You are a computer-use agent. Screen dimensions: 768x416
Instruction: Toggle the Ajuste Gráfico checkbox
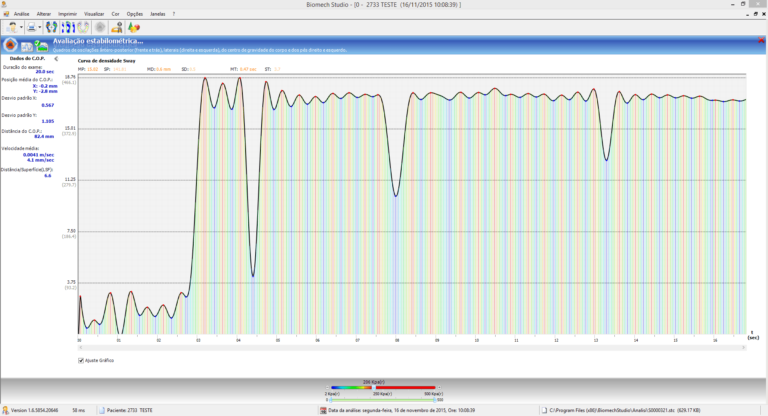tap(81, 360)
